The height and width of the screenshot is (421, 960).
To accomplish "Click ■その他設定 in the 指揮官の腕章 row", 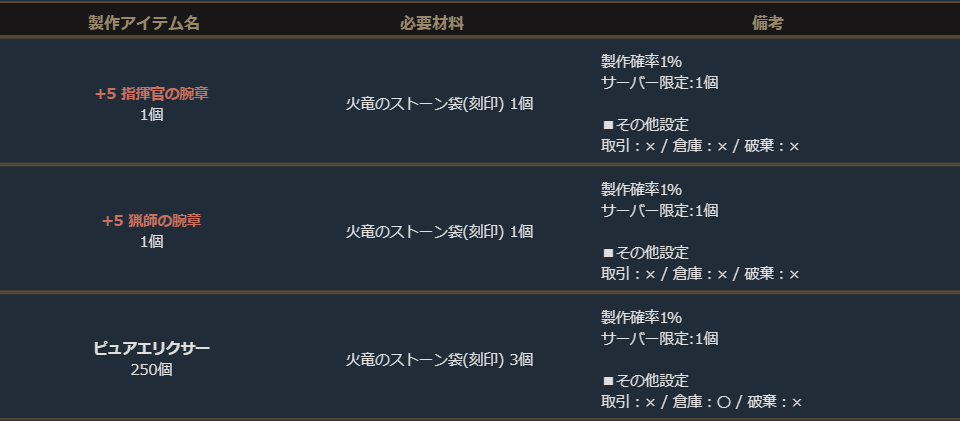I will (x=645, y=125).
